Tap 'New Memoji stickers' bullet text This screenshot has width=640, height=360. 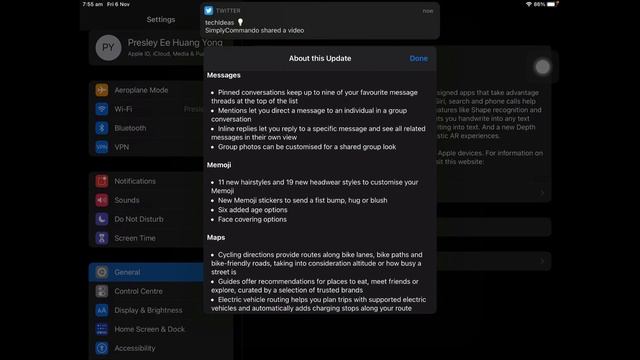(x=302, y=200)
